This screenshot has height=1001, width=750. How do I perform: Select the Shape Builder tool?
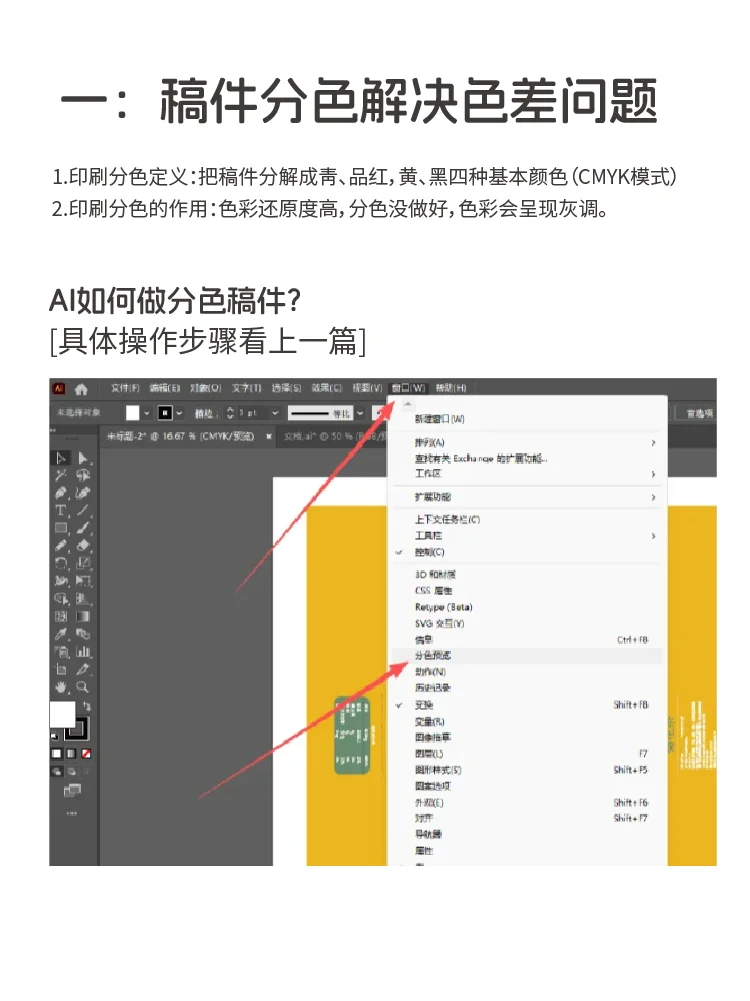[x=61, y=599]
